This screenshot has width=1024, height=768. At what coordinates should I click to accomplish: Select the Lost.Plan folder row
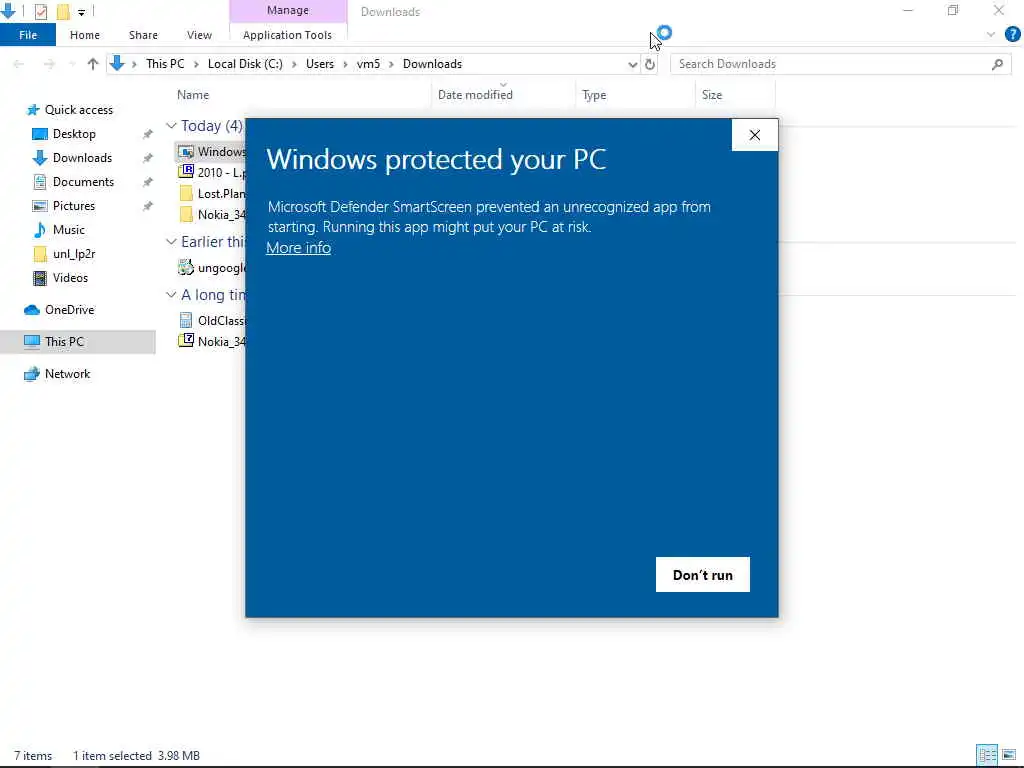(212, 194)
